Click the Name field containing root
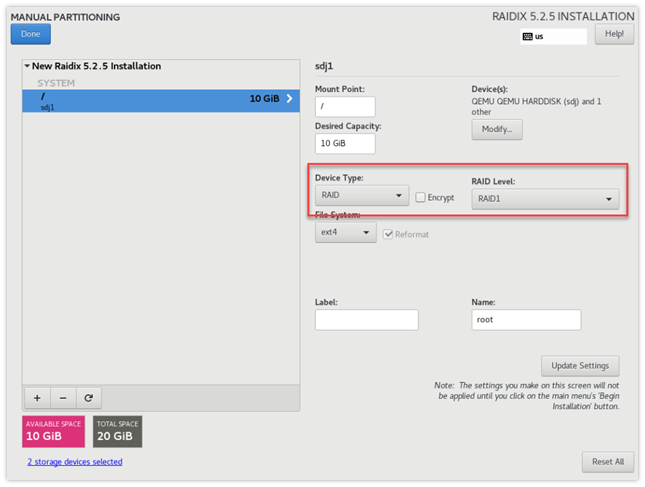This screenshot has width=645, height=487. [x=526, y=320]
